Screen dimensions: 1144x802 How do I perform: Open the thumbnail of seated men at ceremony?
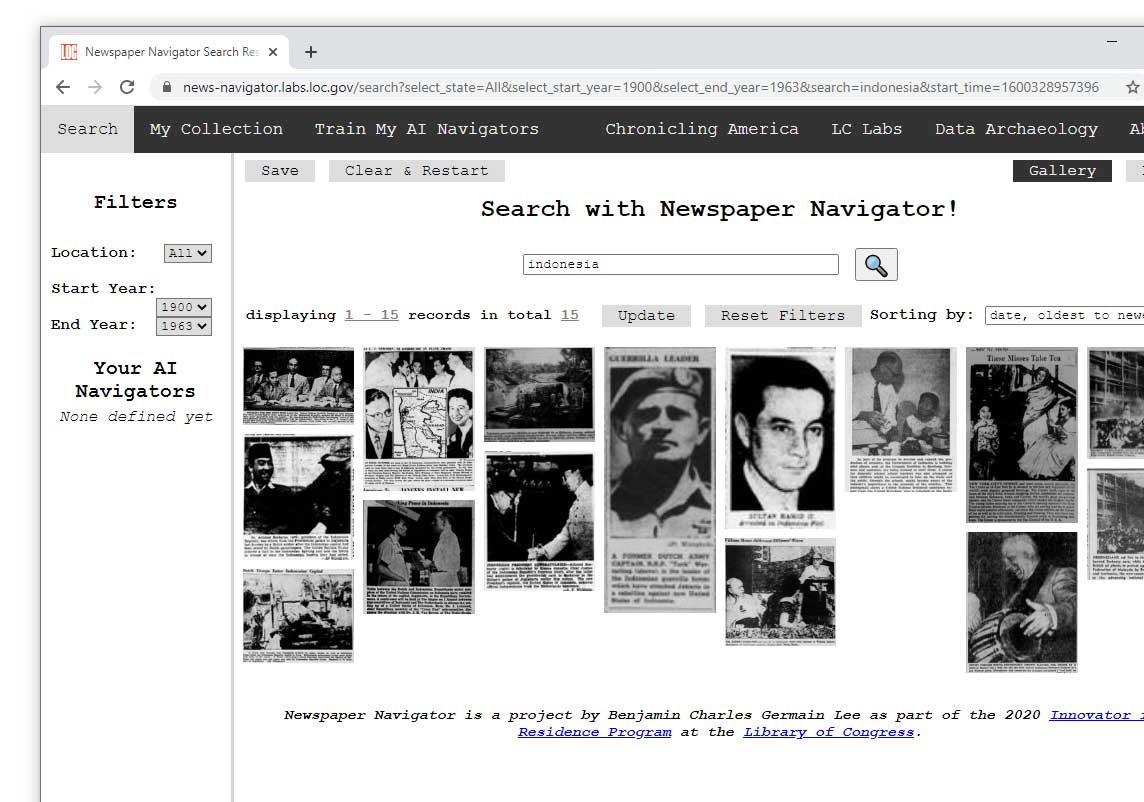[781, 592]
